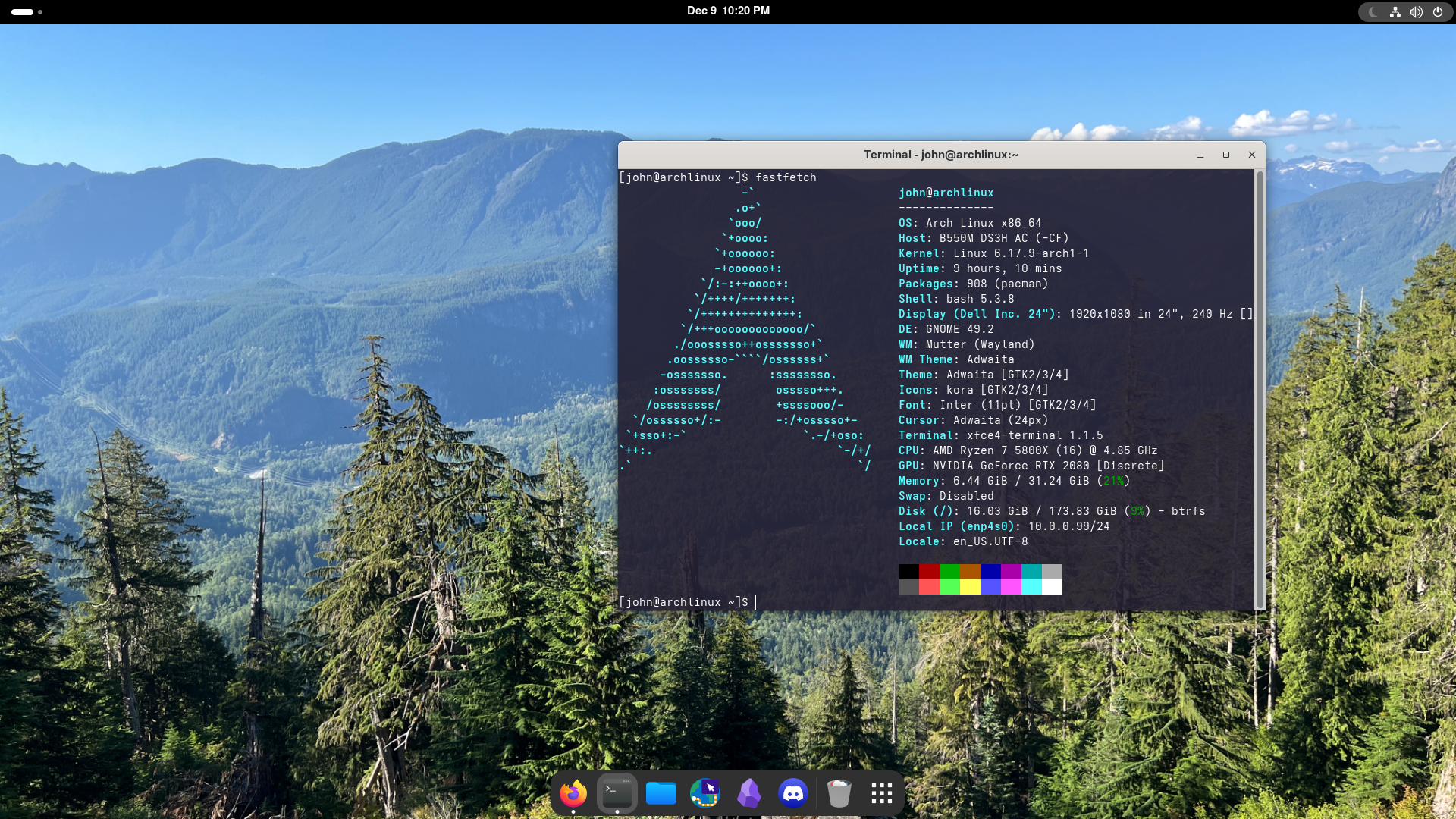Open the globe with cursor app
1456x819 pixels.
tap(705, 793)
